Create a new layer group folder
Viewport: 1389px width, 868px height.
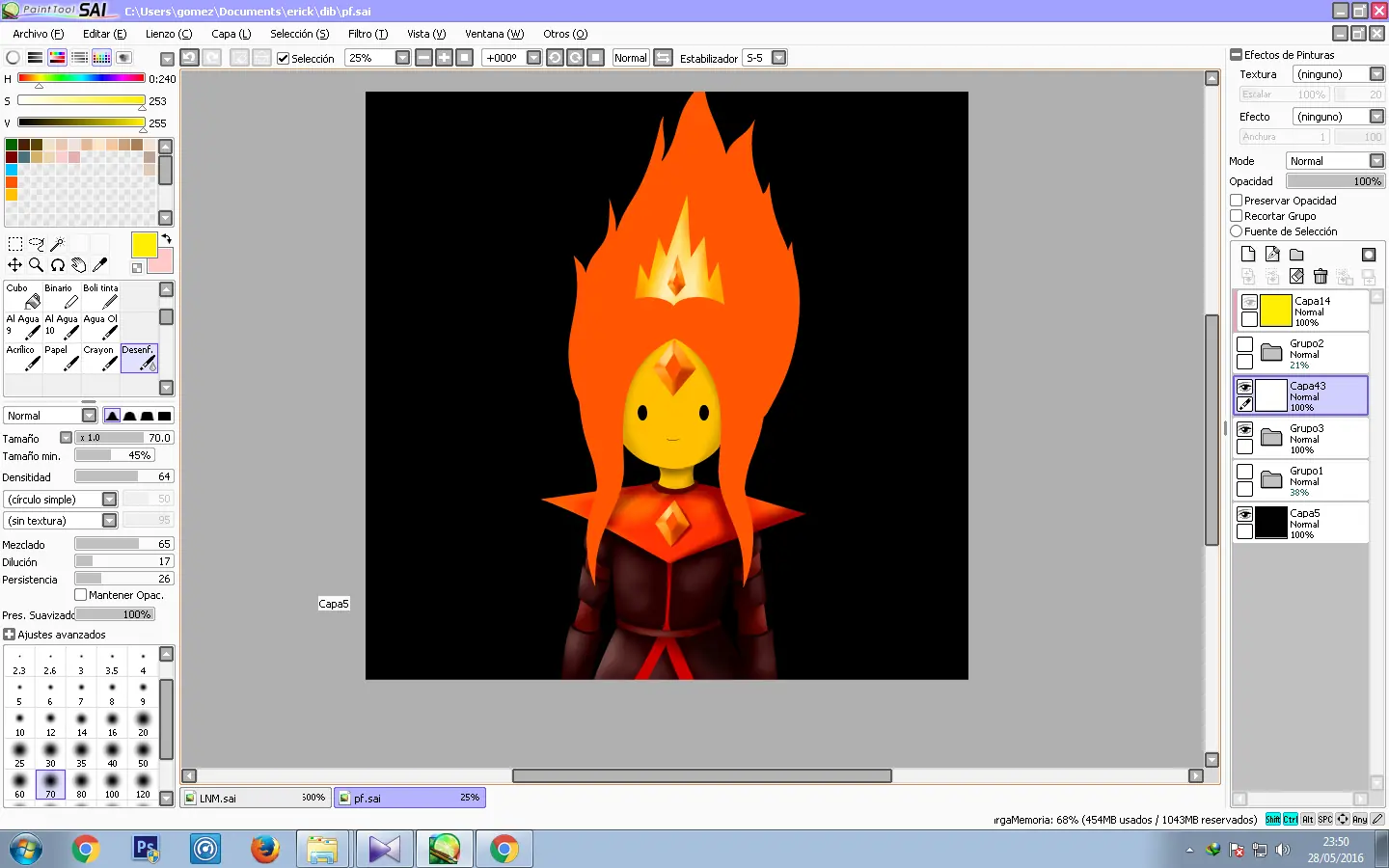click(1296, 255)
